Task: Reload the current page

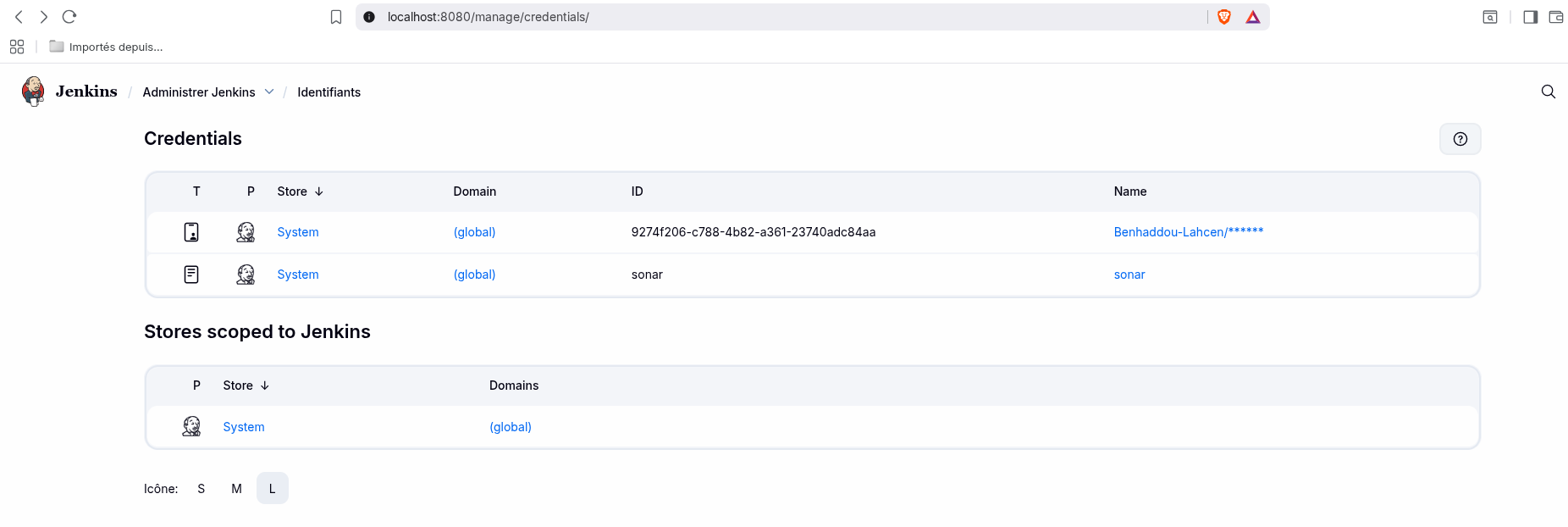Action: point(69,17)
